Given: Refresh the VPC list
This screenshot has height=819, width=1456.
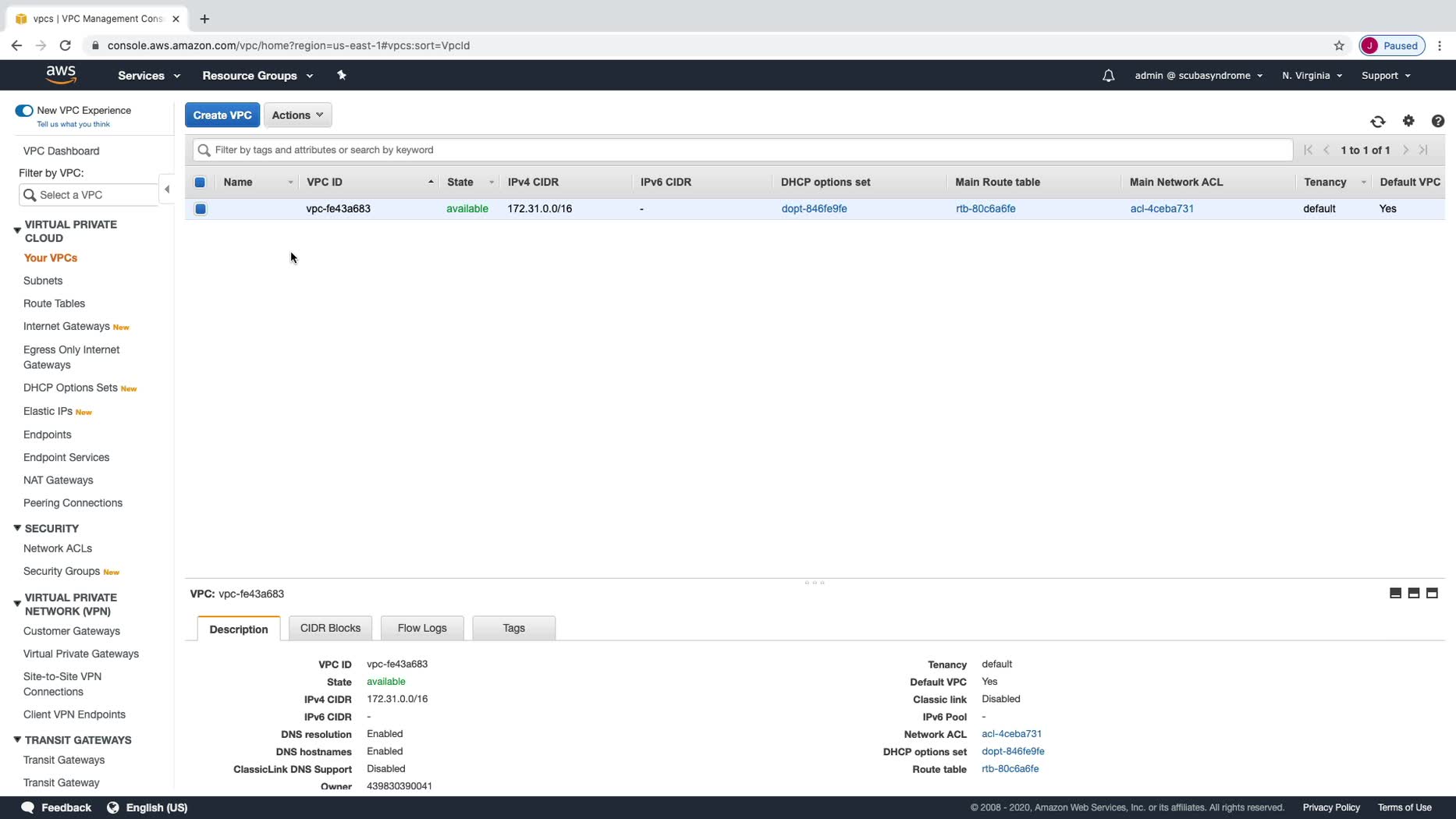Looking at the screenshot, I should coord(1378,122).
